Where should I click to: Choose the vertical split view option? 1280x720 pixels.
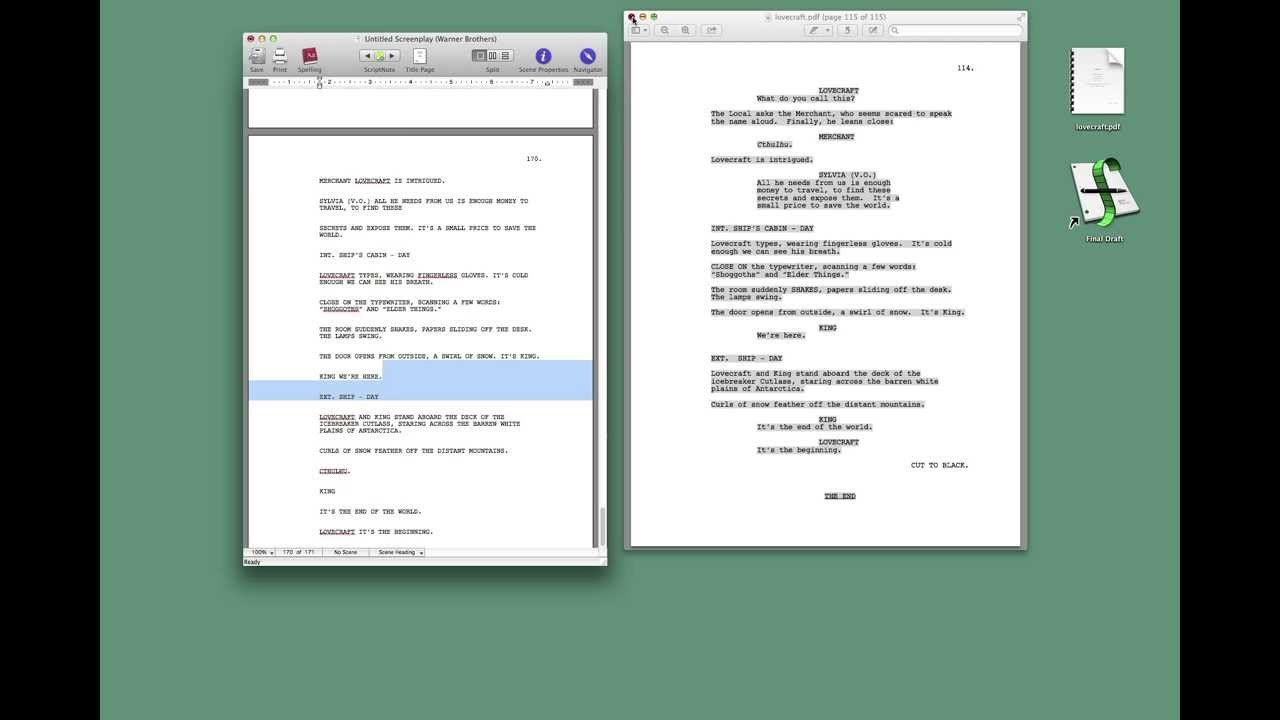pos(493,56)
